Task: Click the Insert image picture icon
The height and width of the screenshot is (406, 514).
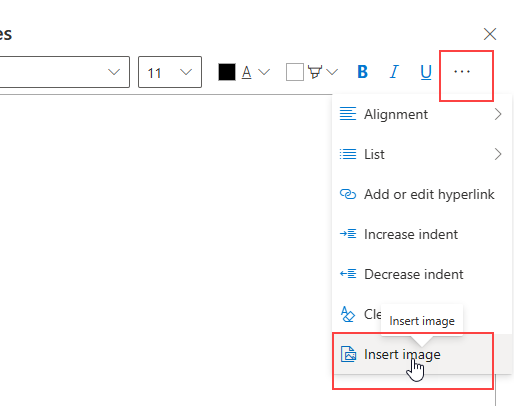Action: [348, 354]
